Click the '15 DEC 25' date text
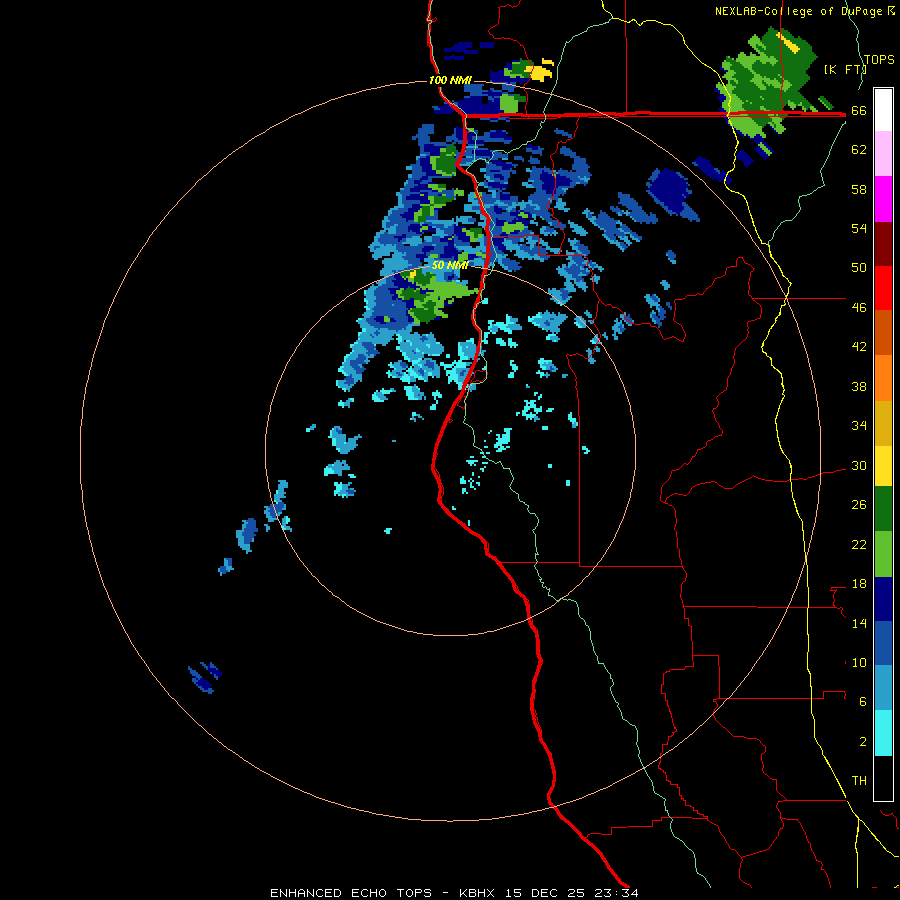Screen dimensions: 900x900 (545, 893)
